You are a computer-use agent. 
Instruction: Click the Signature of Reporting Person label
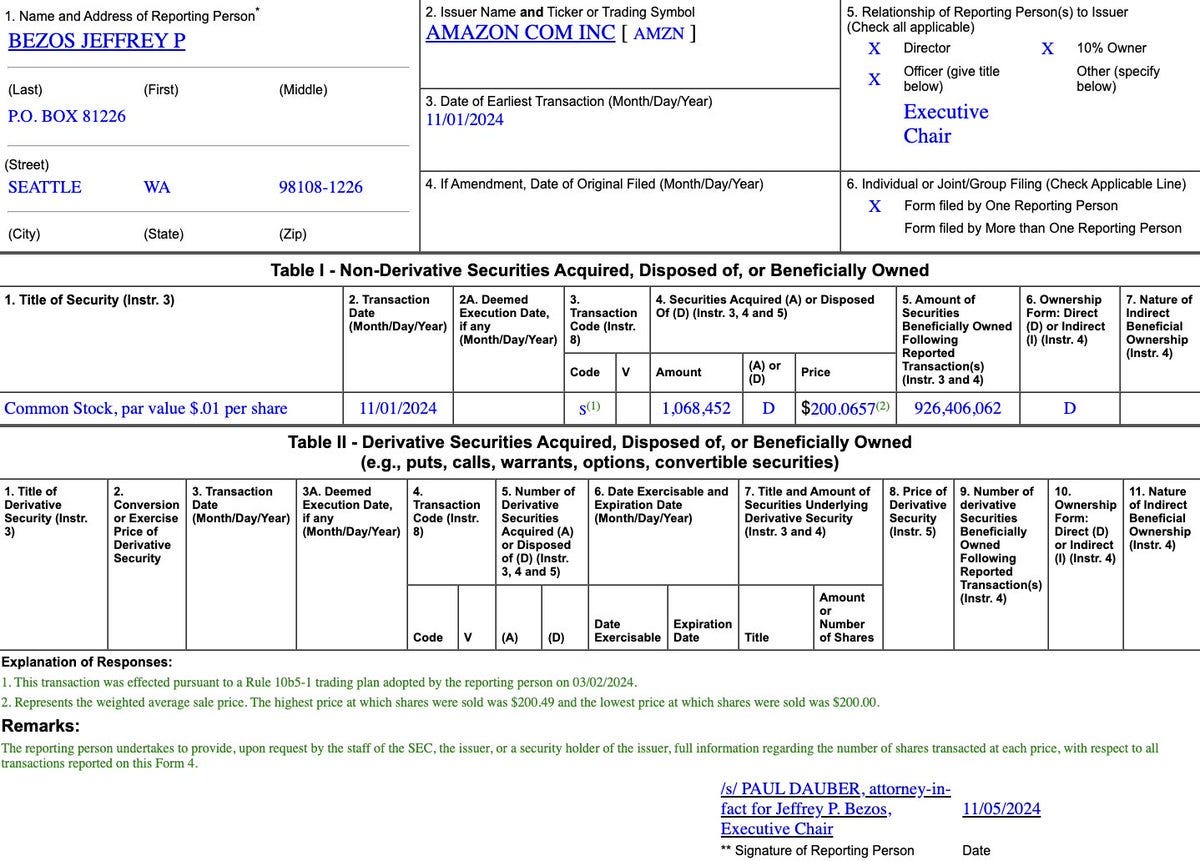(x=817, y=850)
